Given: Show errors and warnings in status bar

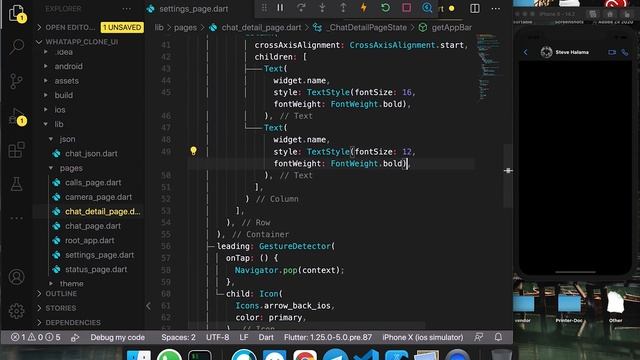Looking at the screenshot, I should [x=36, y=337].
